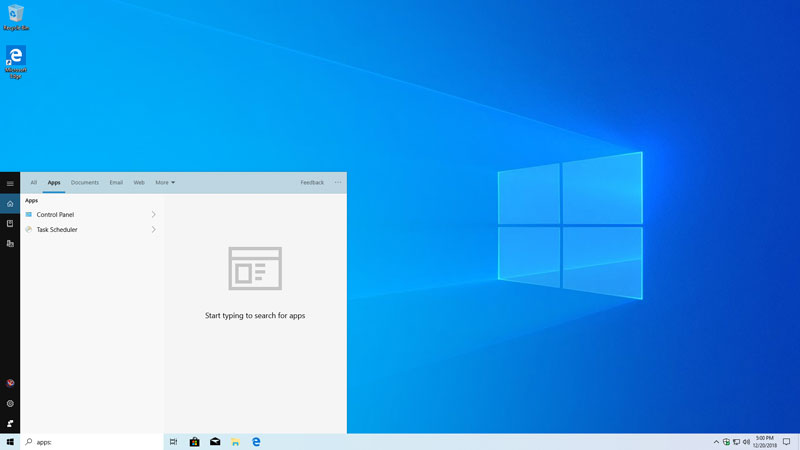The image size is (800, 450).
Task: Open the Mail app on the taskbar
Action: coord(215,442)
